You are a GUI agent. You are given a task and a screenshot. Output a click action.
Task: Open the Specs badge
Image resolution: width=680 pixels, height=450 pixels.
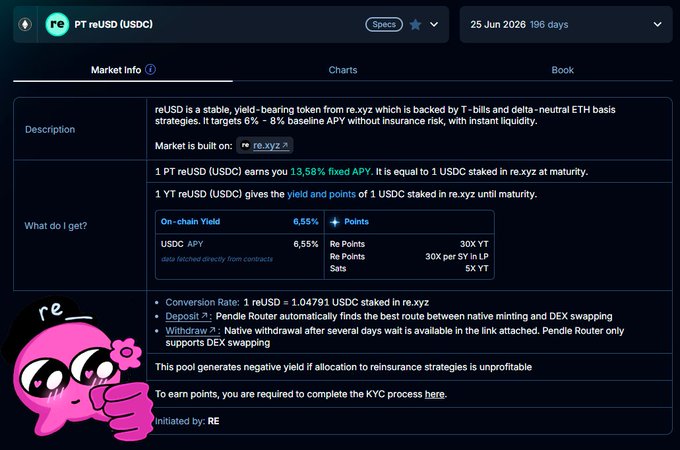click(384, 24)
